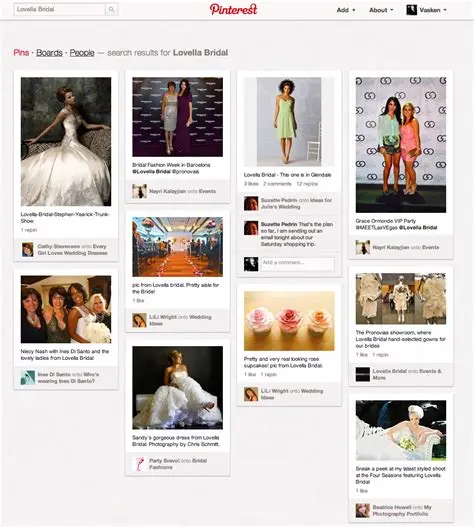474x527 pixels.
Task: Open Party Brave profile link
Action: click(164, 460)
